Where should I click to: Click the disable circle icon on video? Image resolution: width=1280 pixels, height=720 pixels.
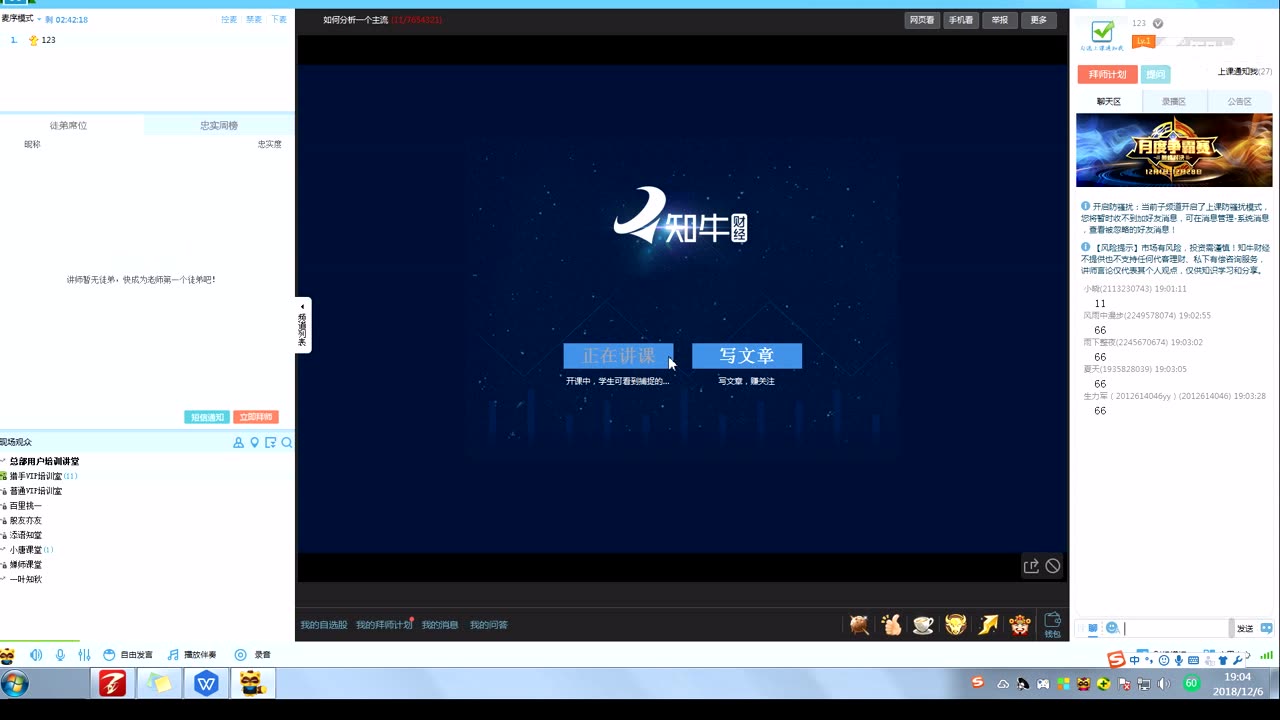click(x=1053, y=566)
